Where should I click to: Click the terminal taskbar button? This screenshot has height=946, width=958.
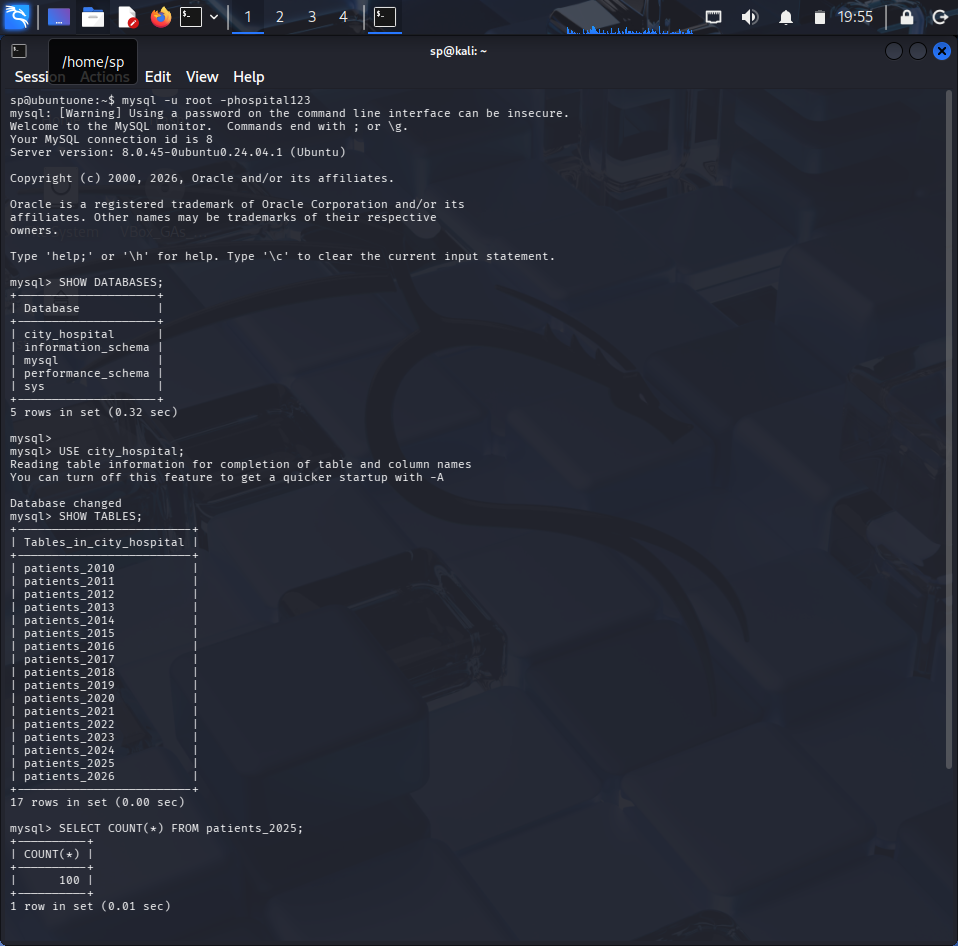click(x=383, y=16)
